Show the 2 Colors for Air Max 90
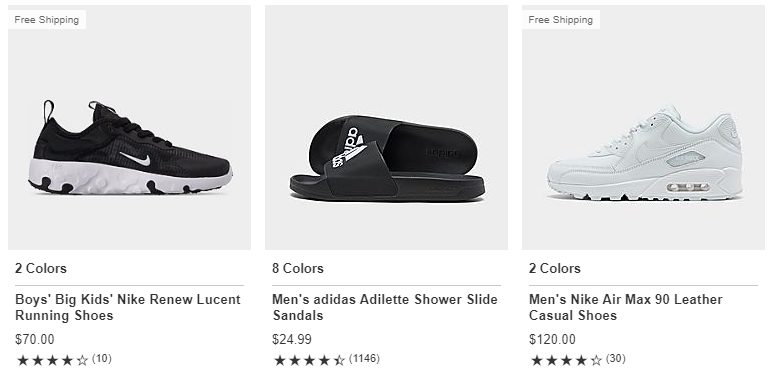Image resolution: width=780 pixels, height=374 pixels. click(x=555, y=269)
